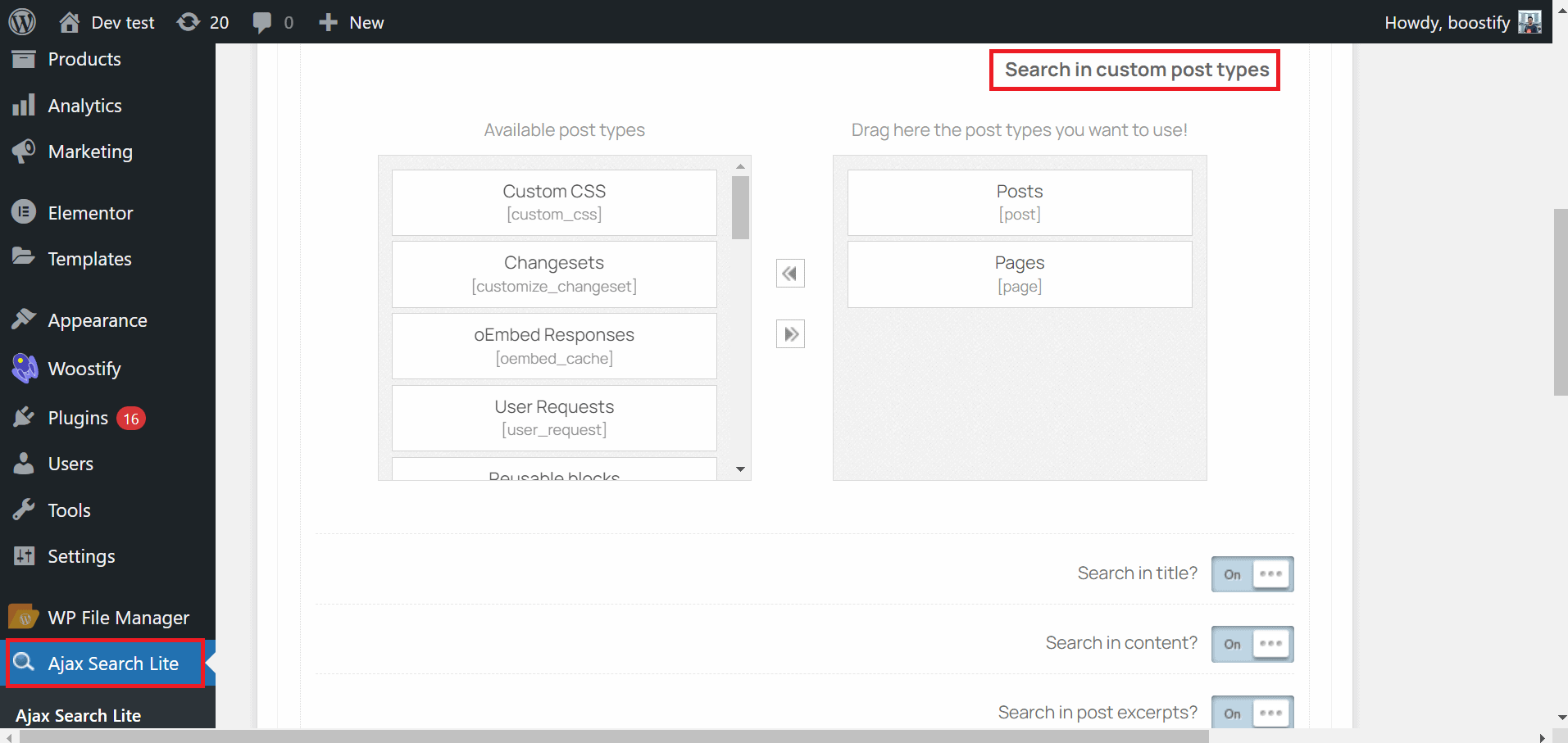
Task: Click the WP File Manager icon
Action: (x=24, y=617)
